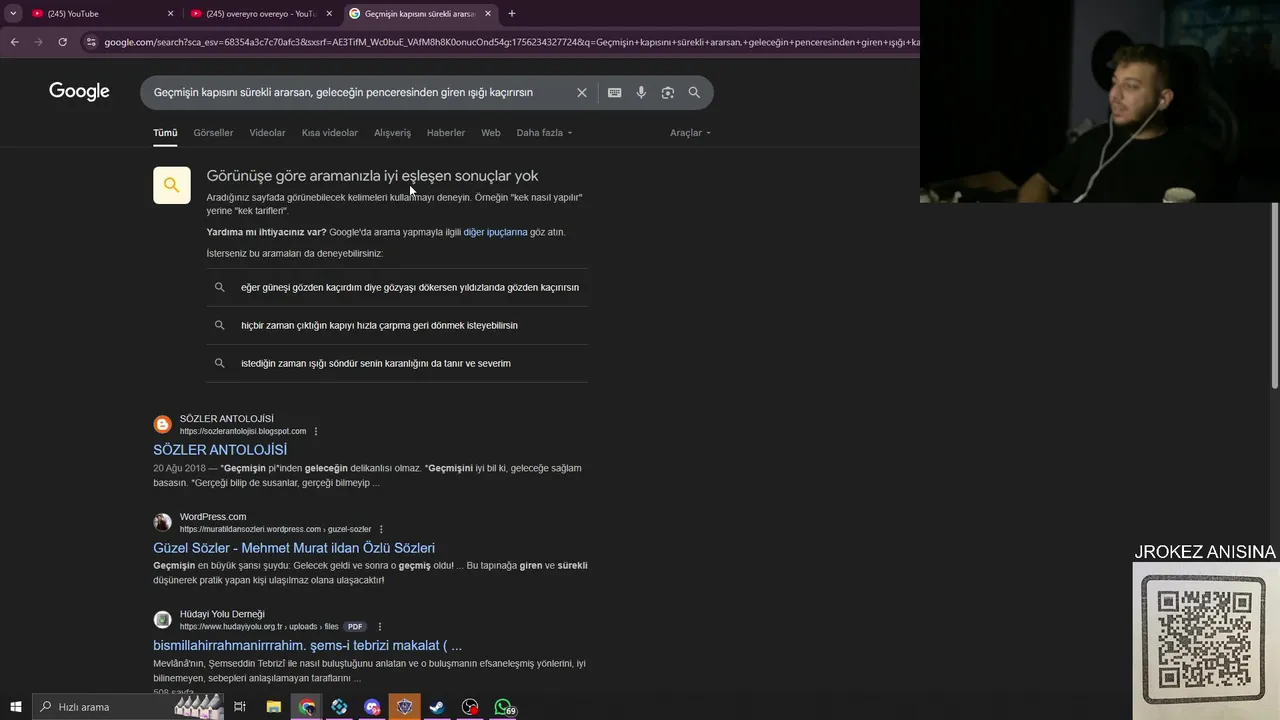The height and width of the screenshot is (720, 1280).
Task: Open the diğer ipuçlarına help link
Action: (x=495, y=232)
